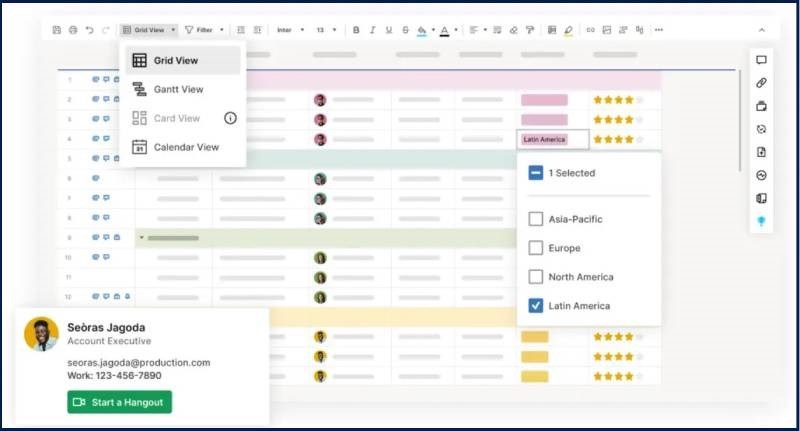Viewport: 800px width, 431px height.
Task: Click the wrap text icon
Action: coord(497,30)
